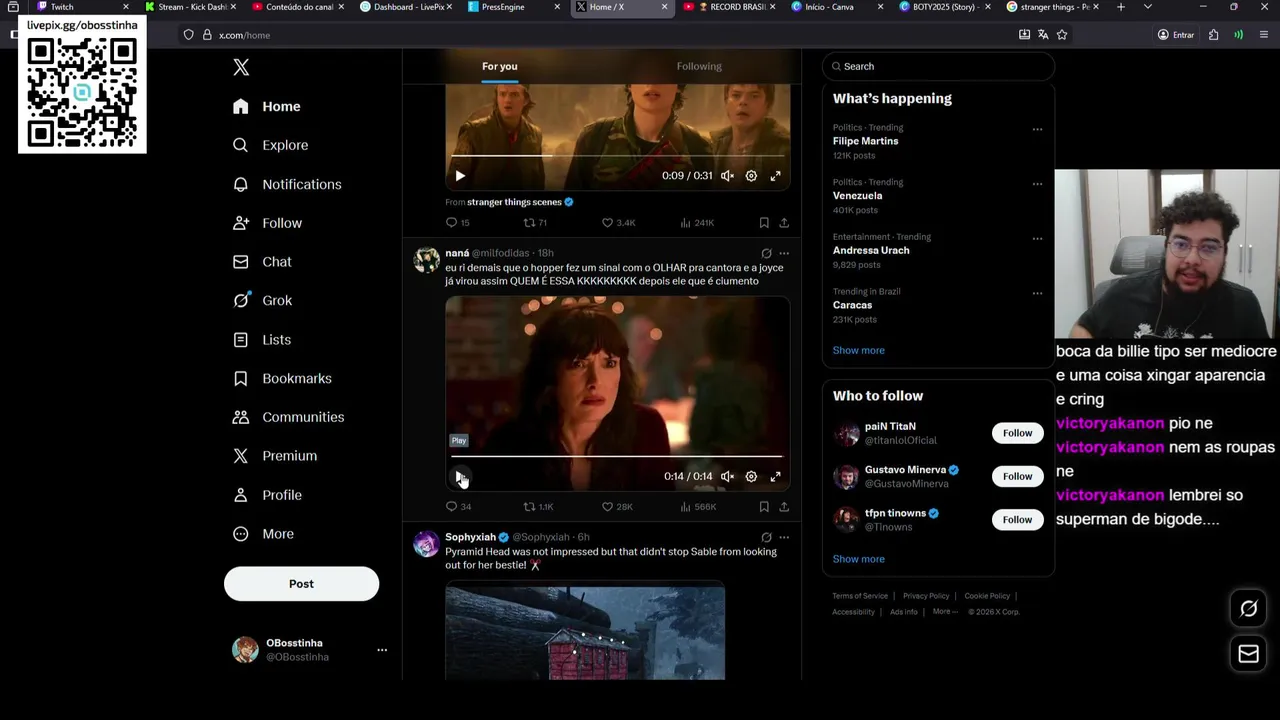Open OBosstinha account options menu
The height and width of the screenshot is (720, 1280).
[381, 650]
